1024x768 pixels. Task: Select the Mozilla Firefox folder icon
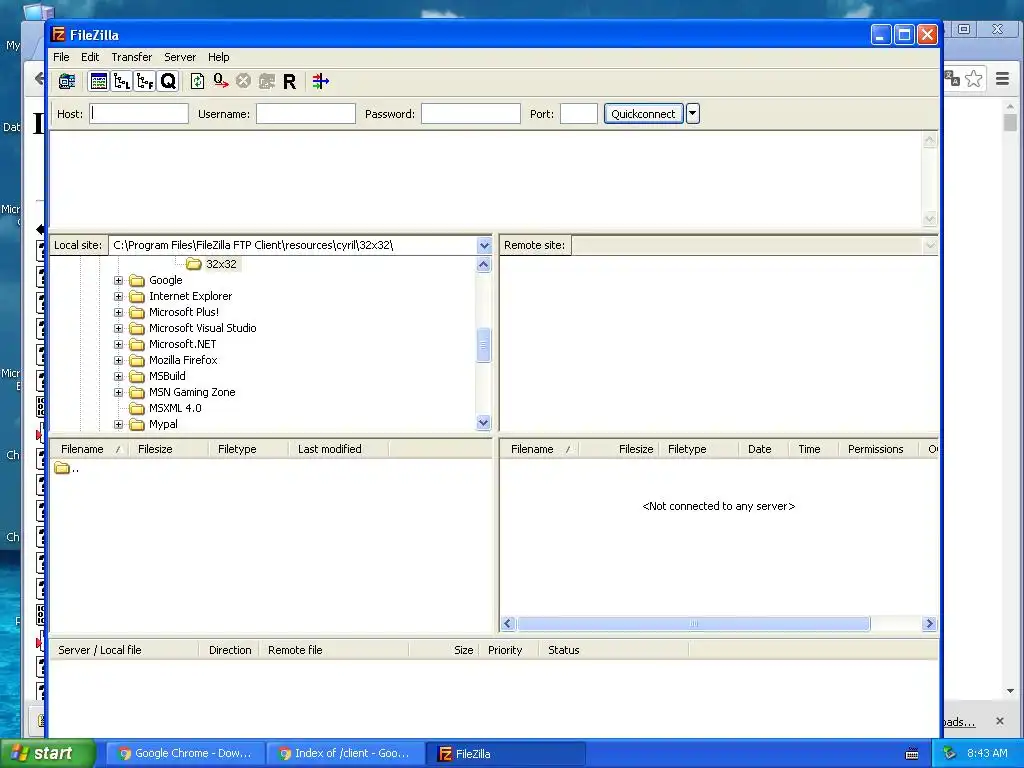(136, 360)
